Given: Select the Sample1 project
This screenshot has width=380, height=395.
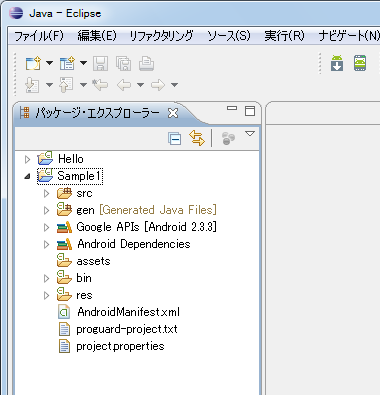Looking at the screenshot, I should [79, 176].
